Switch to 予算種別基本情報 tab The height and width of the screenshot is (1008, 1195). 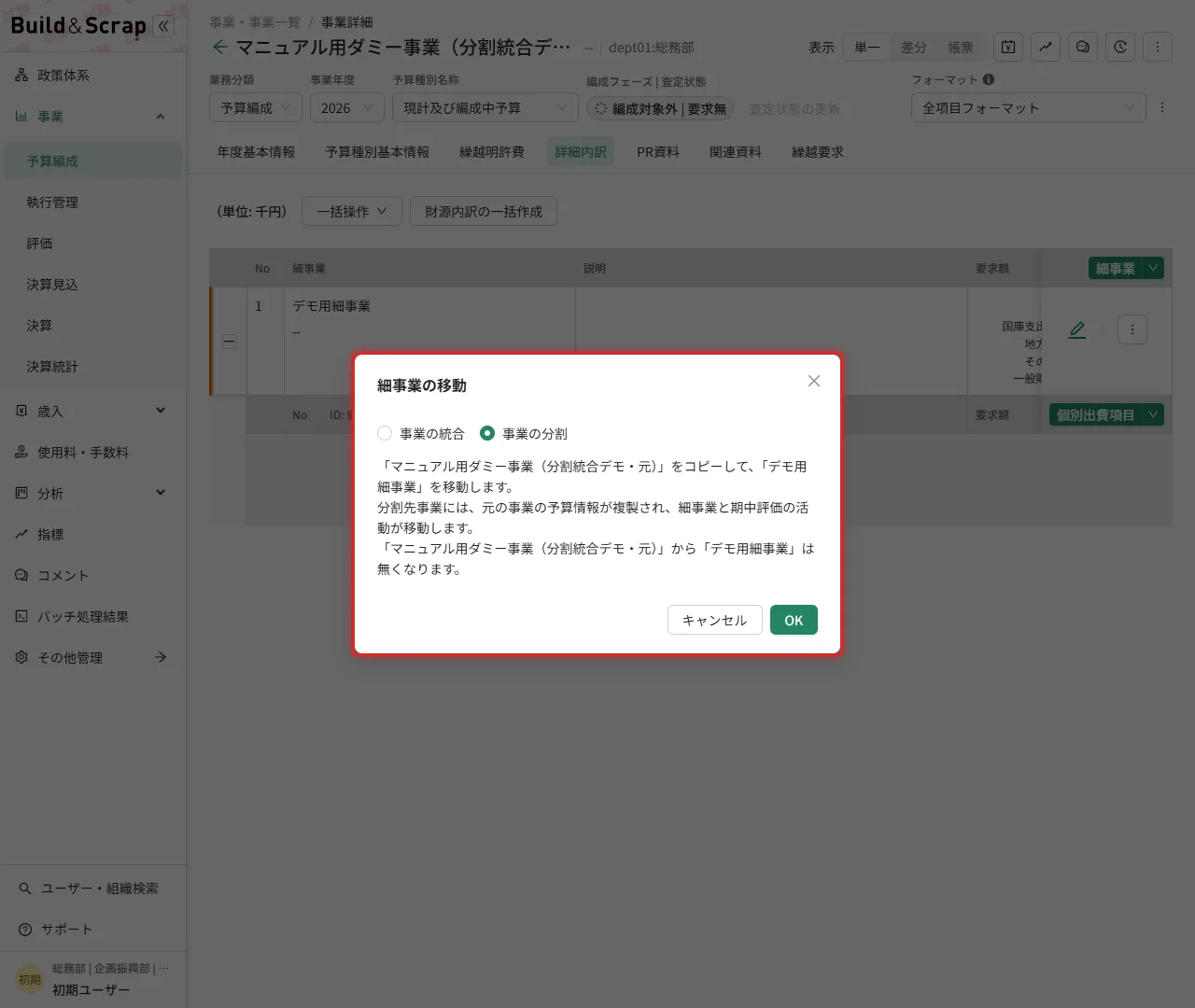[x=377, y=151]
